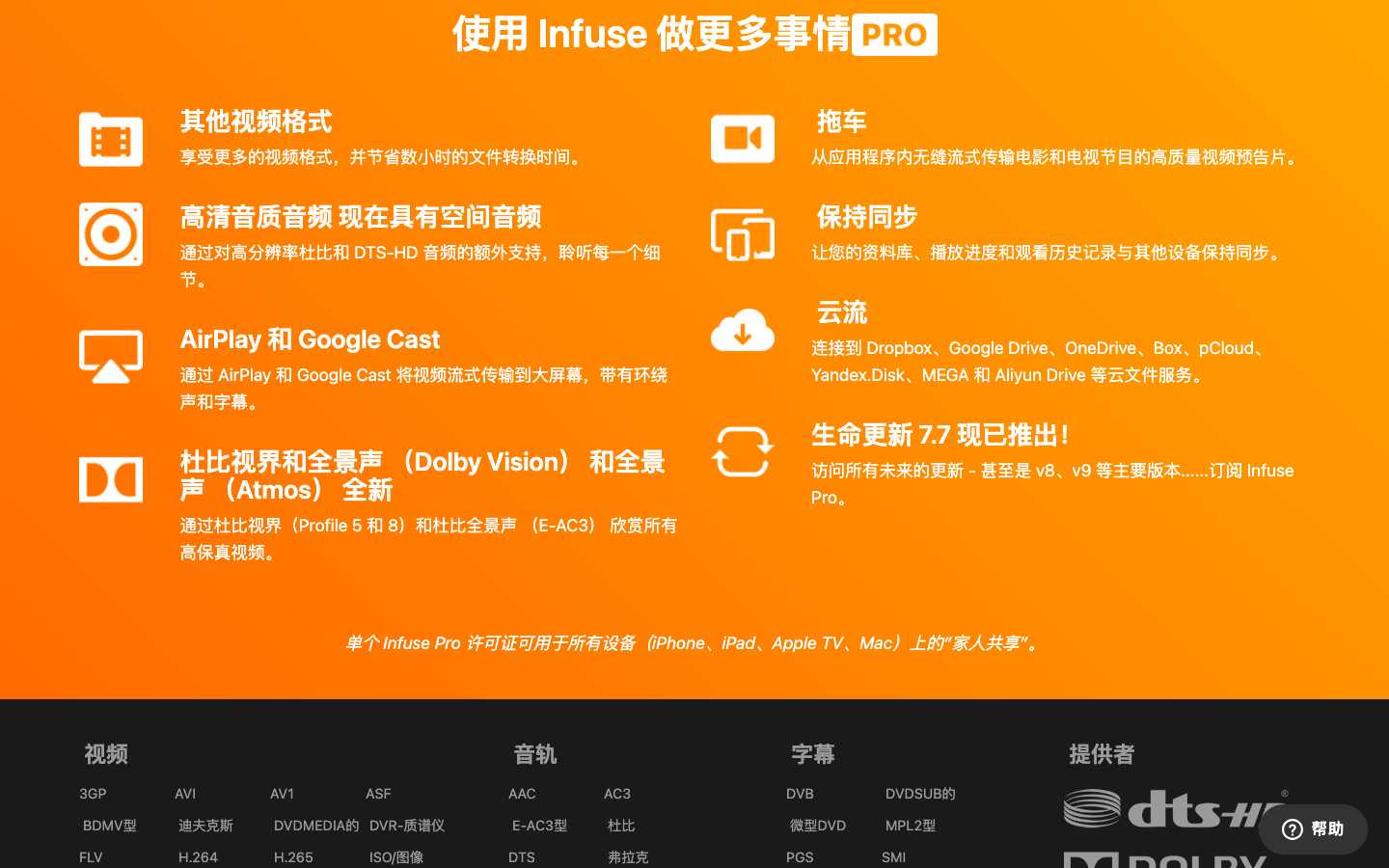Click the 弗拉克 audio format

click(x=628, y=857)
